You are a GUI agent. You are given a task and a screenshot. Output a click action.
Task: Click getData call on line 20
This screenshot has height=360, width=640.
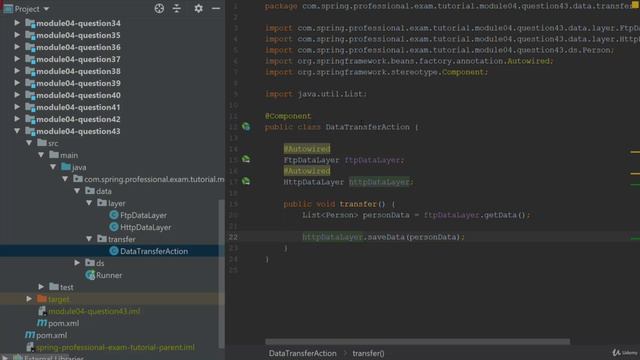coord(500,215)
